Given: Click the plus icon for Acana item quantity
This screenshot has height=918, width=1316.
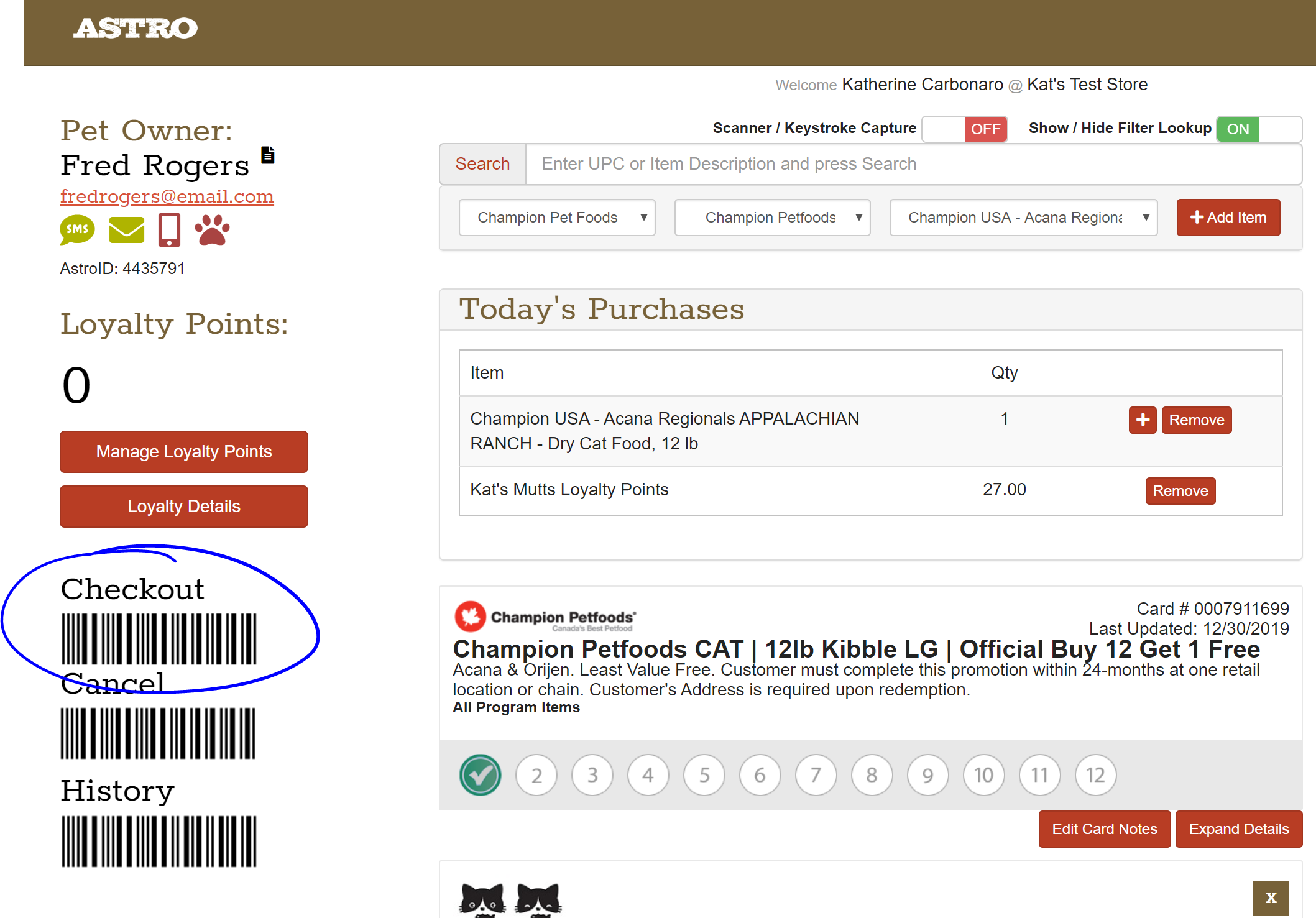Looking at the screenshot, I should tap(1142, 420).
